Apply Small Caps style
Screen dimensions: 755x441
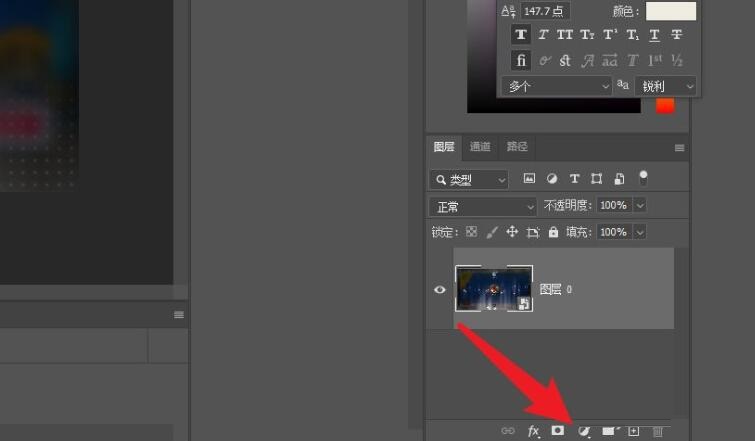(587, 35)
